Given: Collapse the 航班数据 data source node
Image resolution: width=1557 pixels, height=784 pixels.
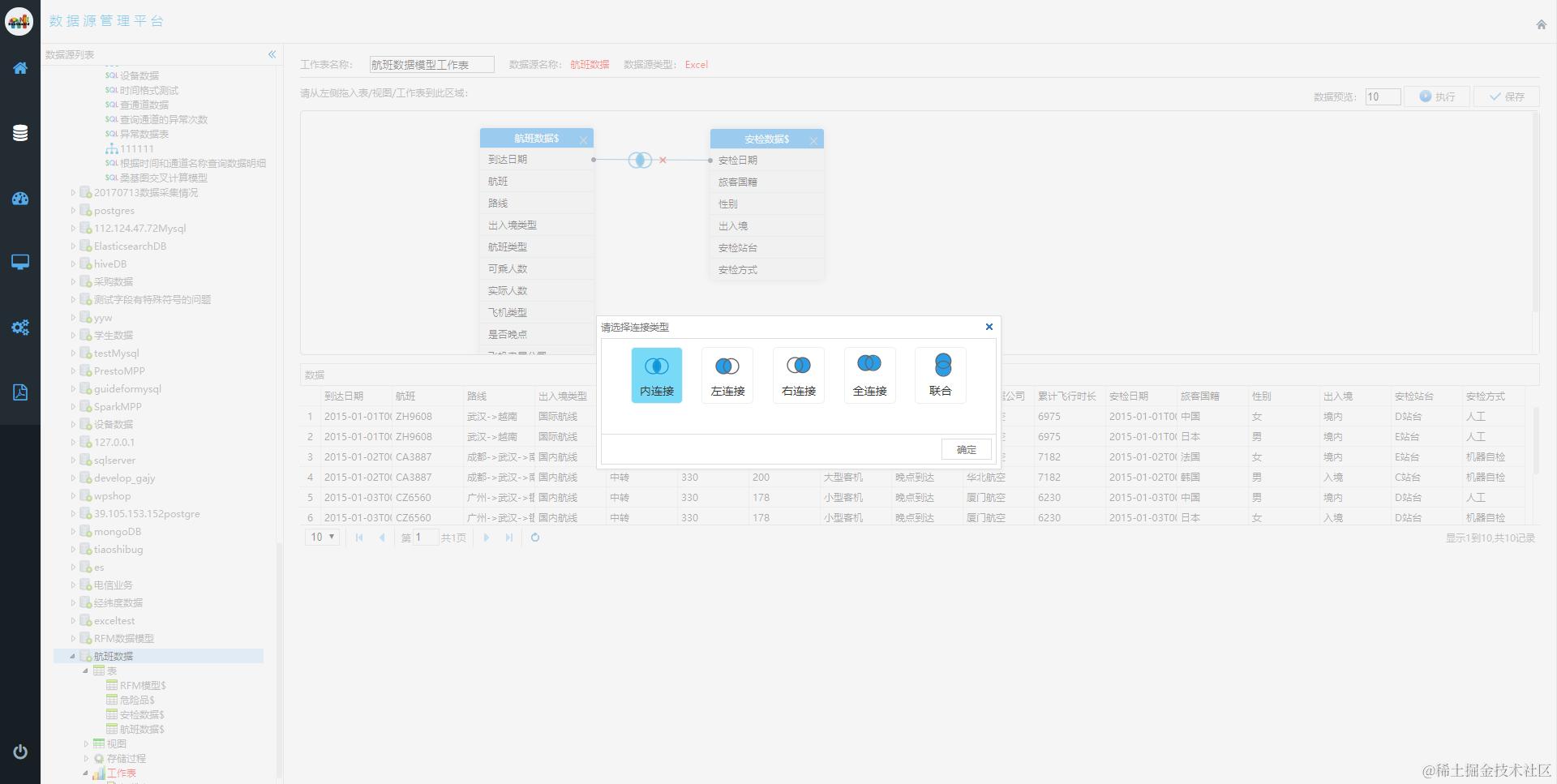Looking at the screenshot, I should (73, 657).
